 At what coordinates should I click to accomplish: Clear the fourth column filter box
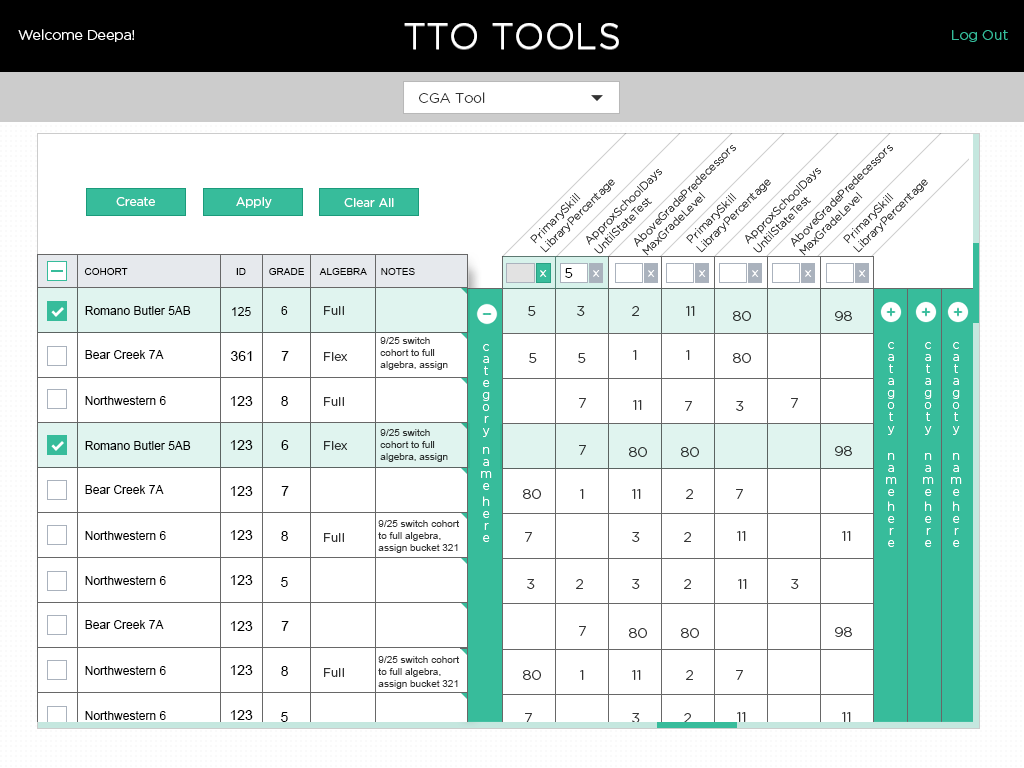coord(702,274)
